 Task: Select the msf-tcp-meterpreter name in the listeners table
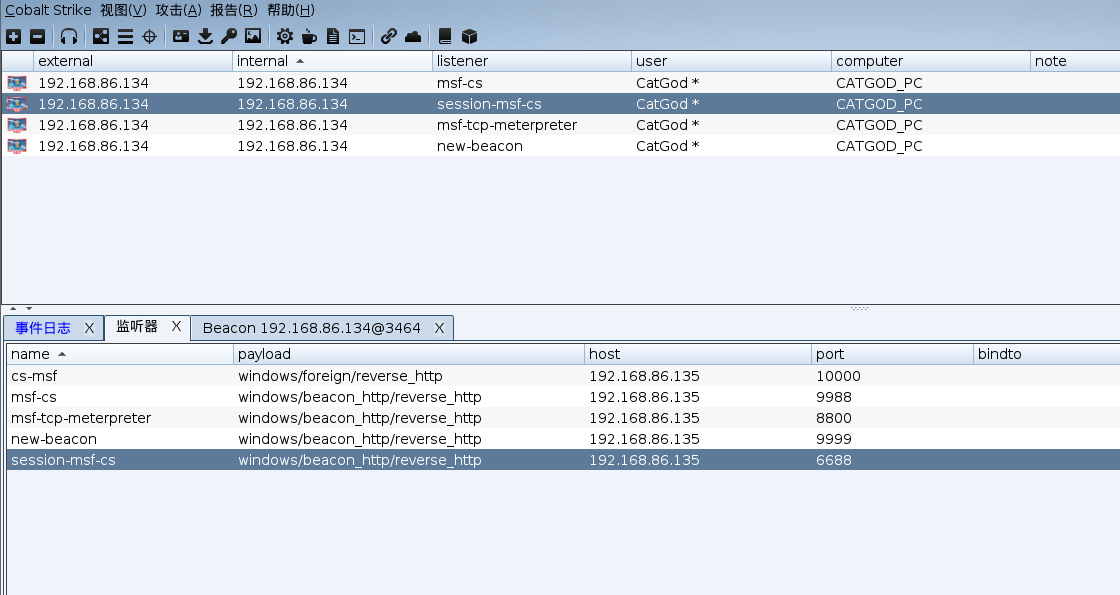(x=81, y=418)
